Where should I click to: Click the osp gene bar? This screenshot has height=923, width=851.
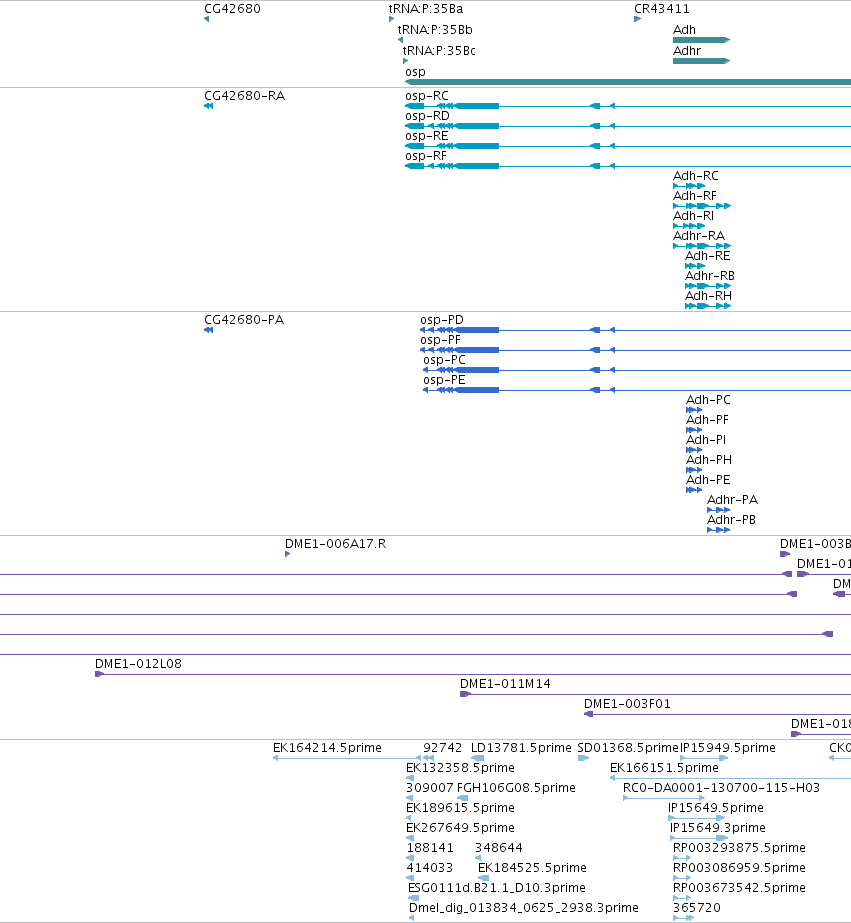click(628, 82)
